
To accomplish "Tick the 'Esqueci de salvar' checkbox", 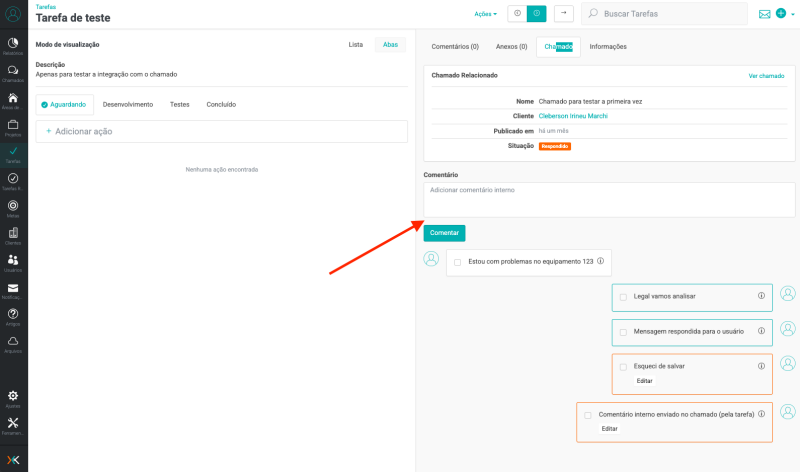I will [623, 366].
